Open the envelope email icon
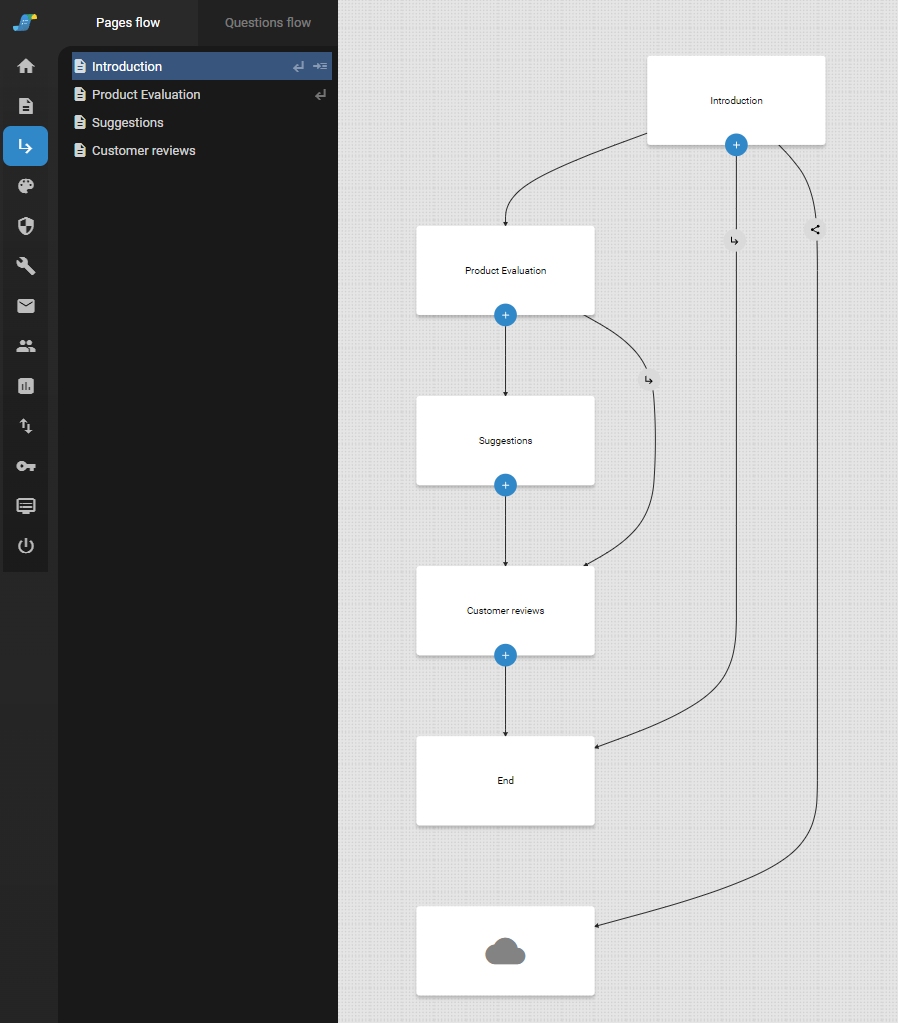898x1023 pixels. (26, 306)
